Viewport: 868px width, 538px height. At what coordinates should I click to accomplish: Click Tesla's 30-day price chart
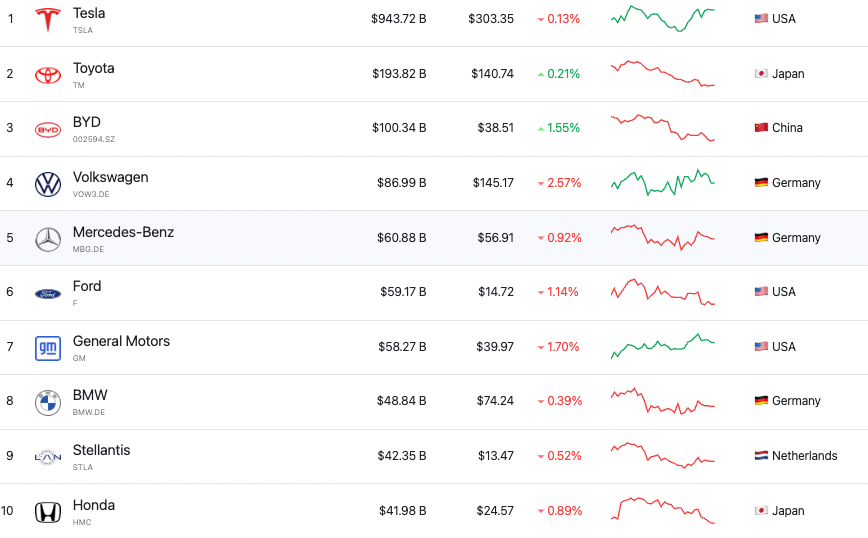[x=663, y=18]
